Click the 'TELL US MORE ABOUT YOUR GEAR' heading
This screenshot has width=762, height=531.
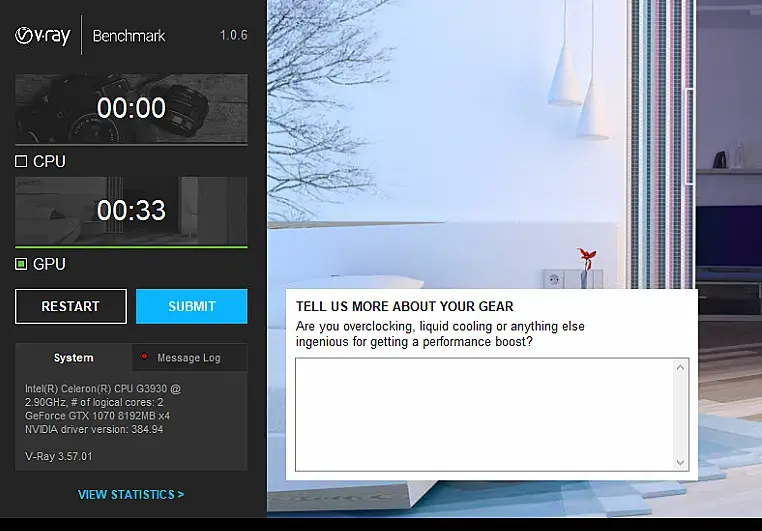click(405, 307)
